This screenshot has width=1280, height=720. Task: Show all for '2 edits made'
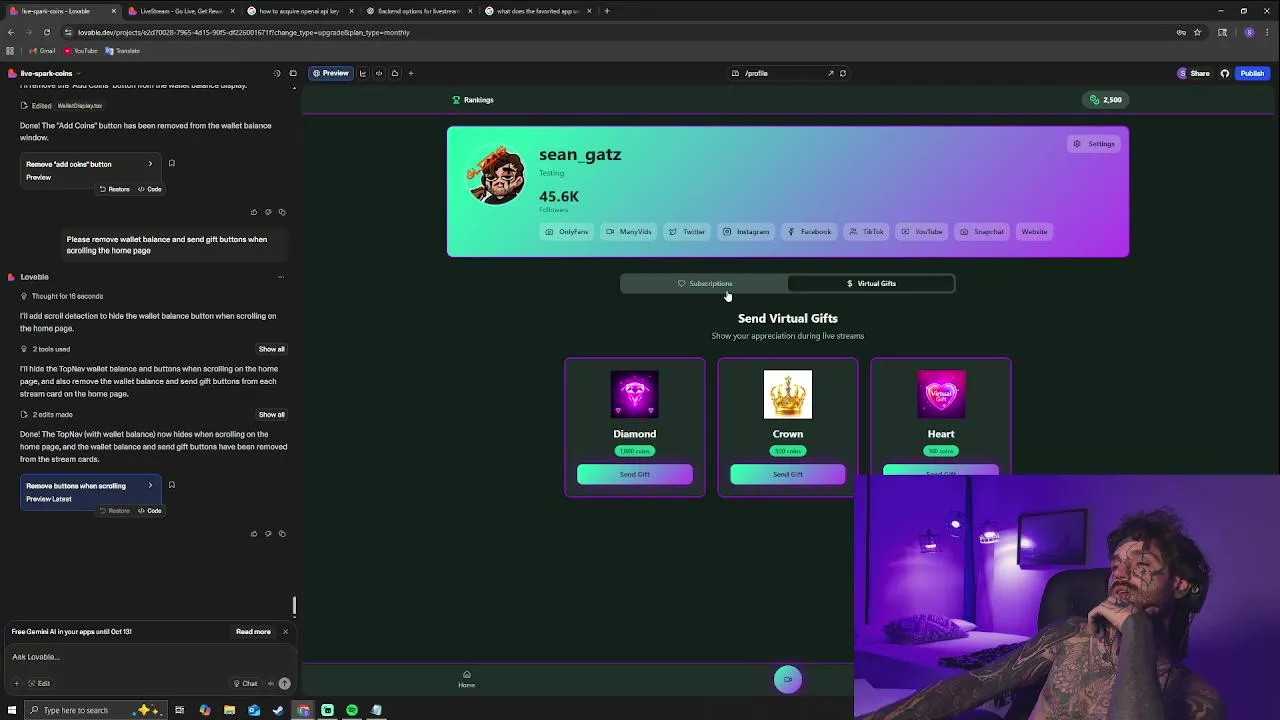(x=271, y=414)
